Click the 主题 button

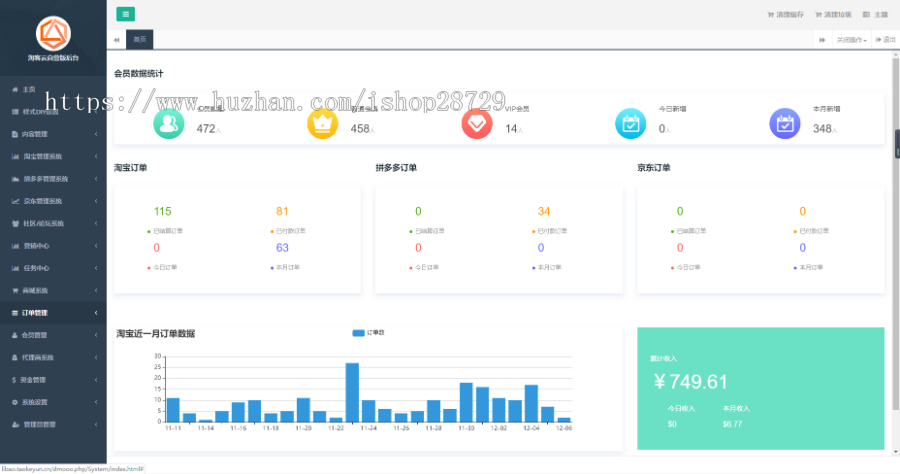pyautogui.click(x=875, y=15)
